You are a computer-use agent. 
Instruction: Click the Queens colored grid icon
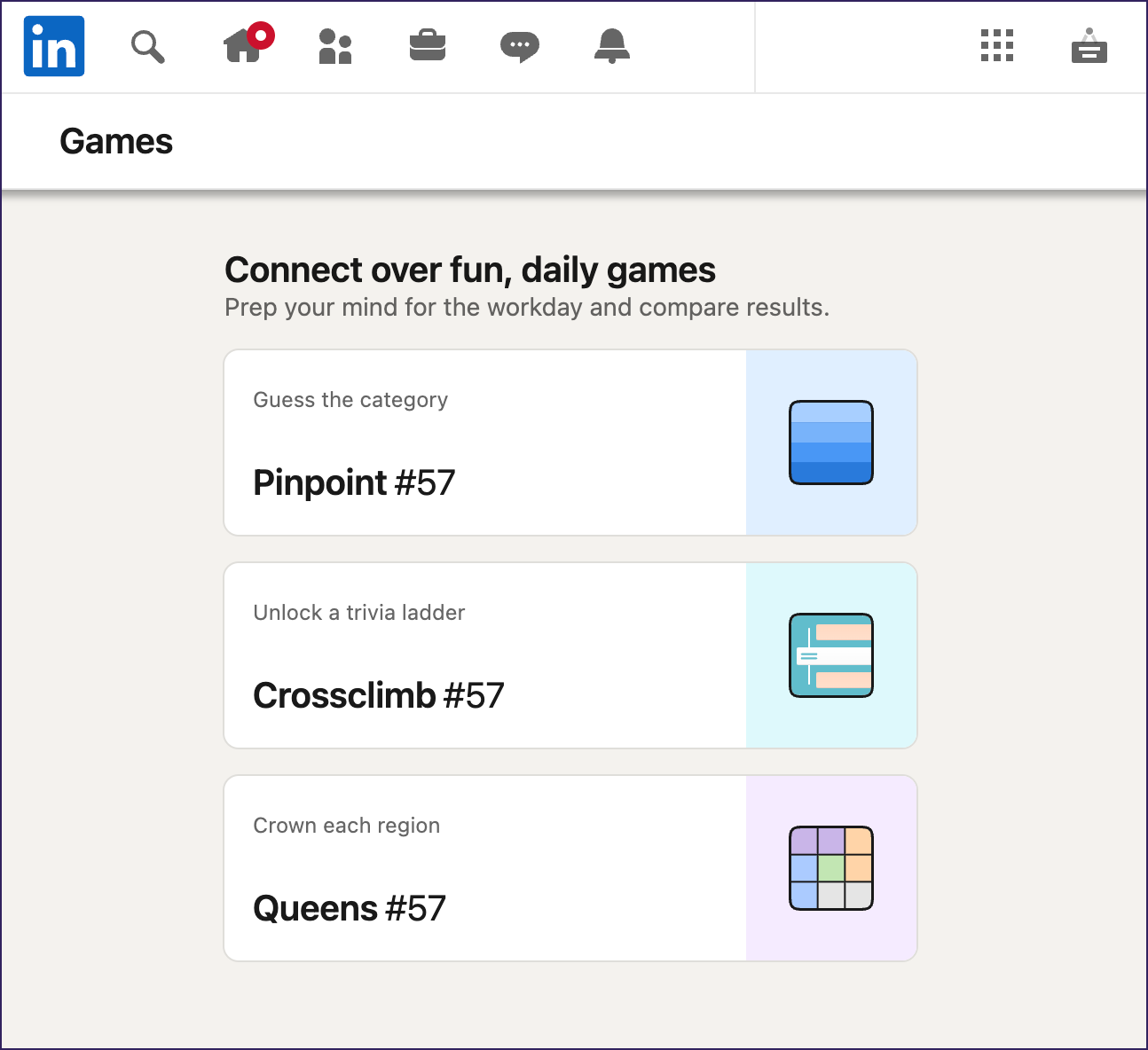(x=831, y=868)
